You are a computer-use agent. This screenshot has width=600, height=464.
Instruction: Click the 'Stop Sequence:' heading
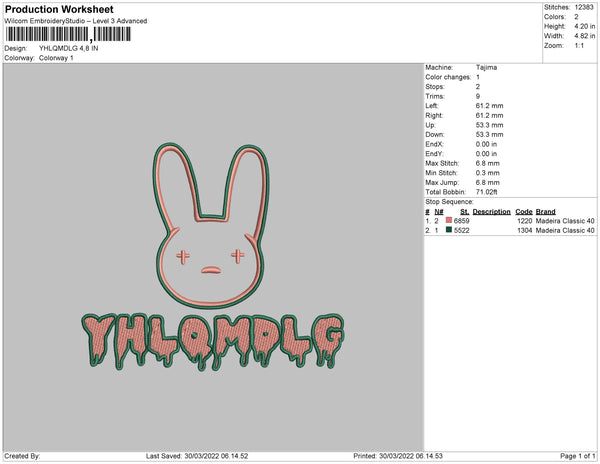pos(449,202)
